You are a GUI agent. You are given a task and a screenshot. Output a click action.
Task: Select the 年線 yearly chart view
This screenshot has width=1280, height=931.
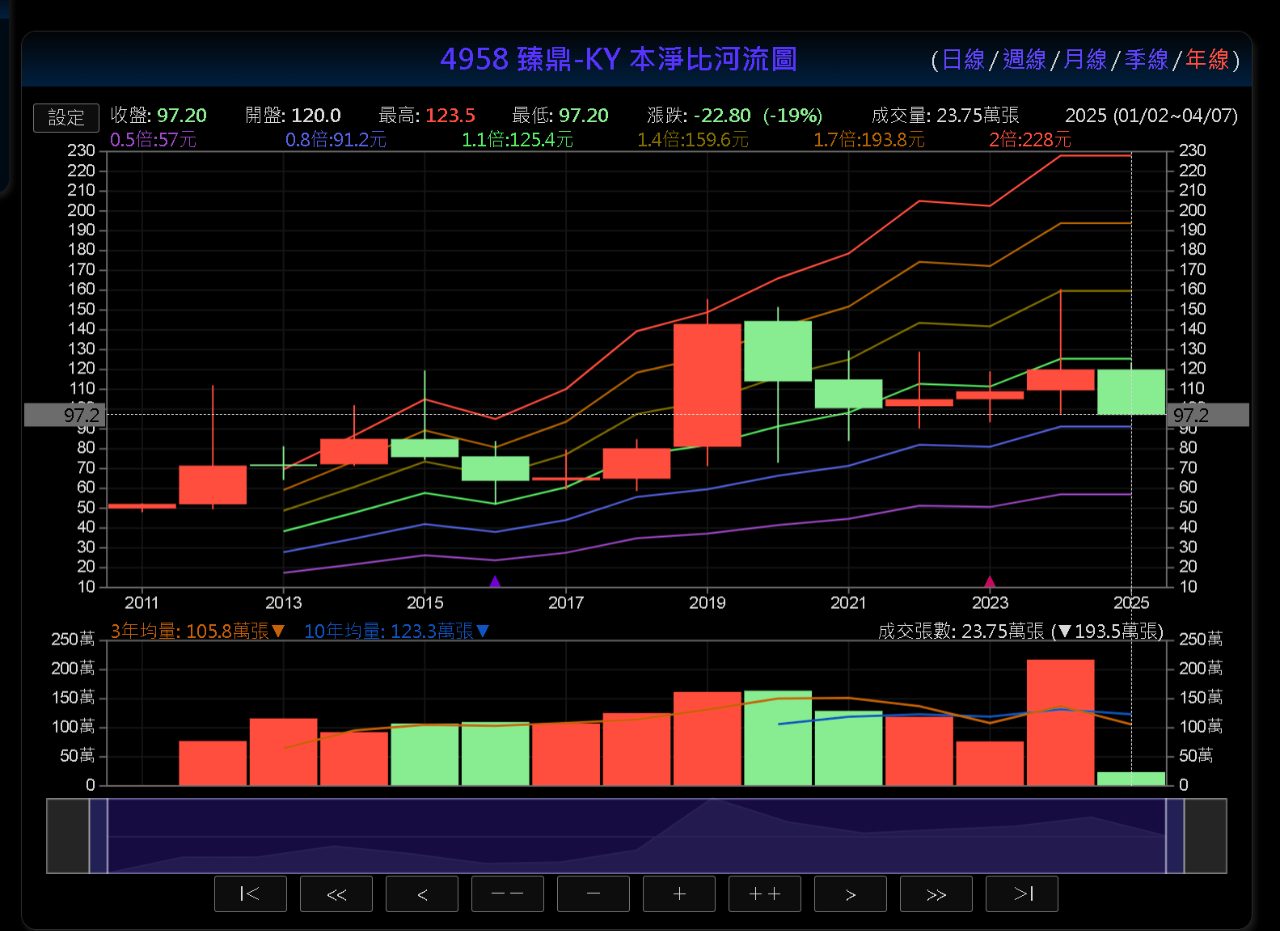point(1207,60)
